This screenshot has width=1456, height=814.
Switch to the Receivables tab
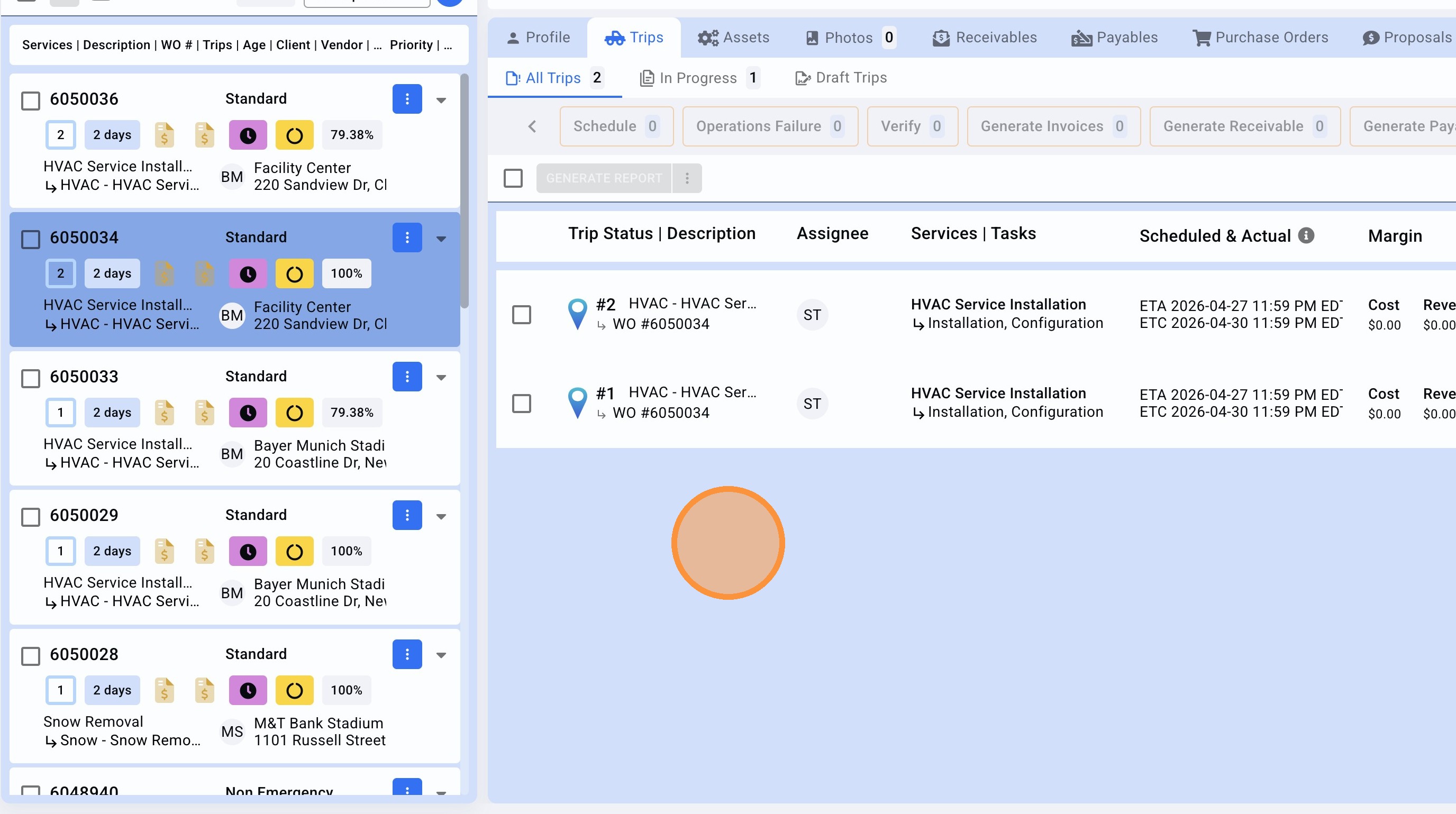click(985, 38)
